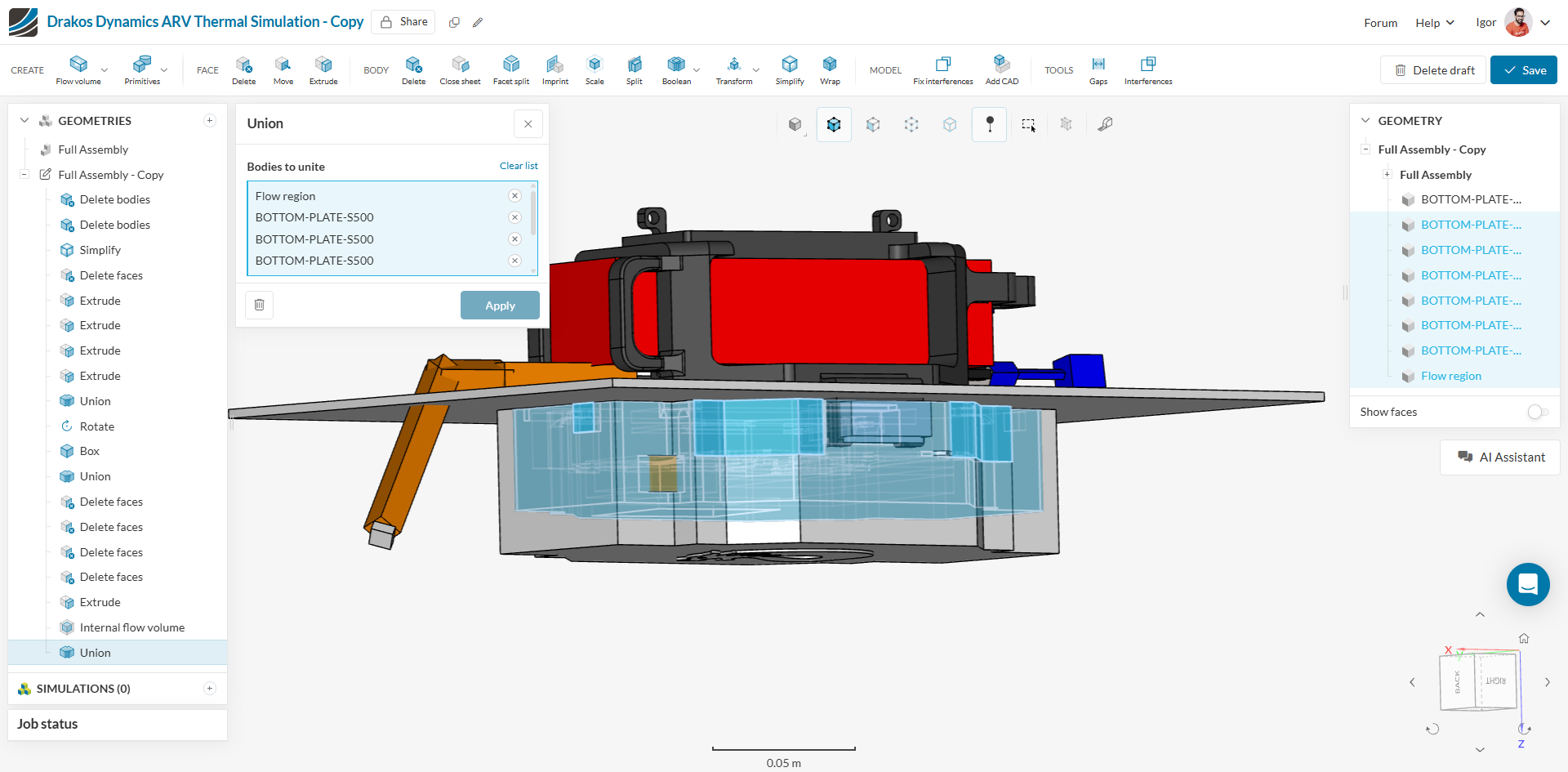Click the bodies list scrollbar
The image size is (1568, 772).
(533, 214)
